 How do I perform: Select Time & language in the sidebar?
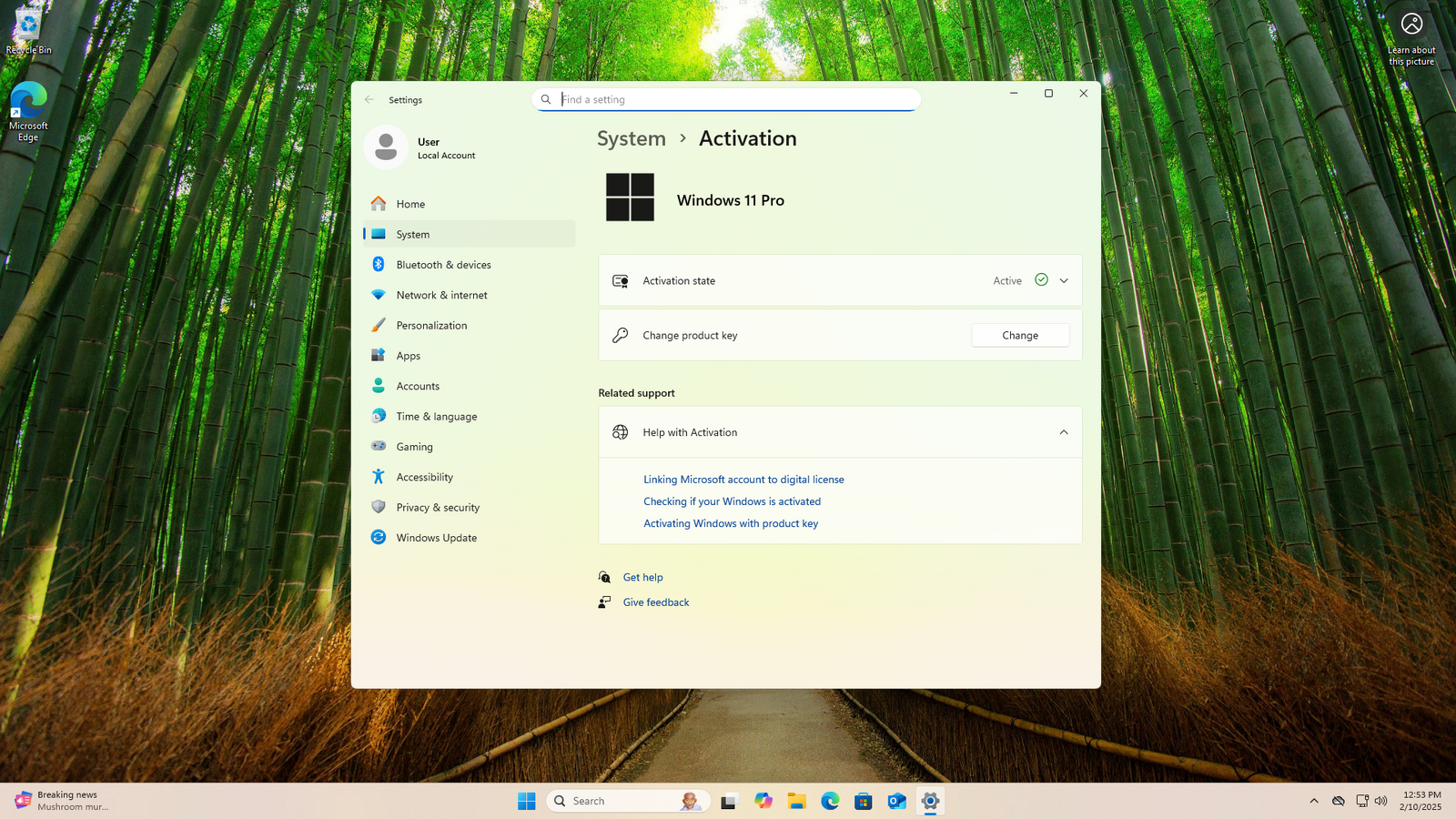click(x=436, y=417)
